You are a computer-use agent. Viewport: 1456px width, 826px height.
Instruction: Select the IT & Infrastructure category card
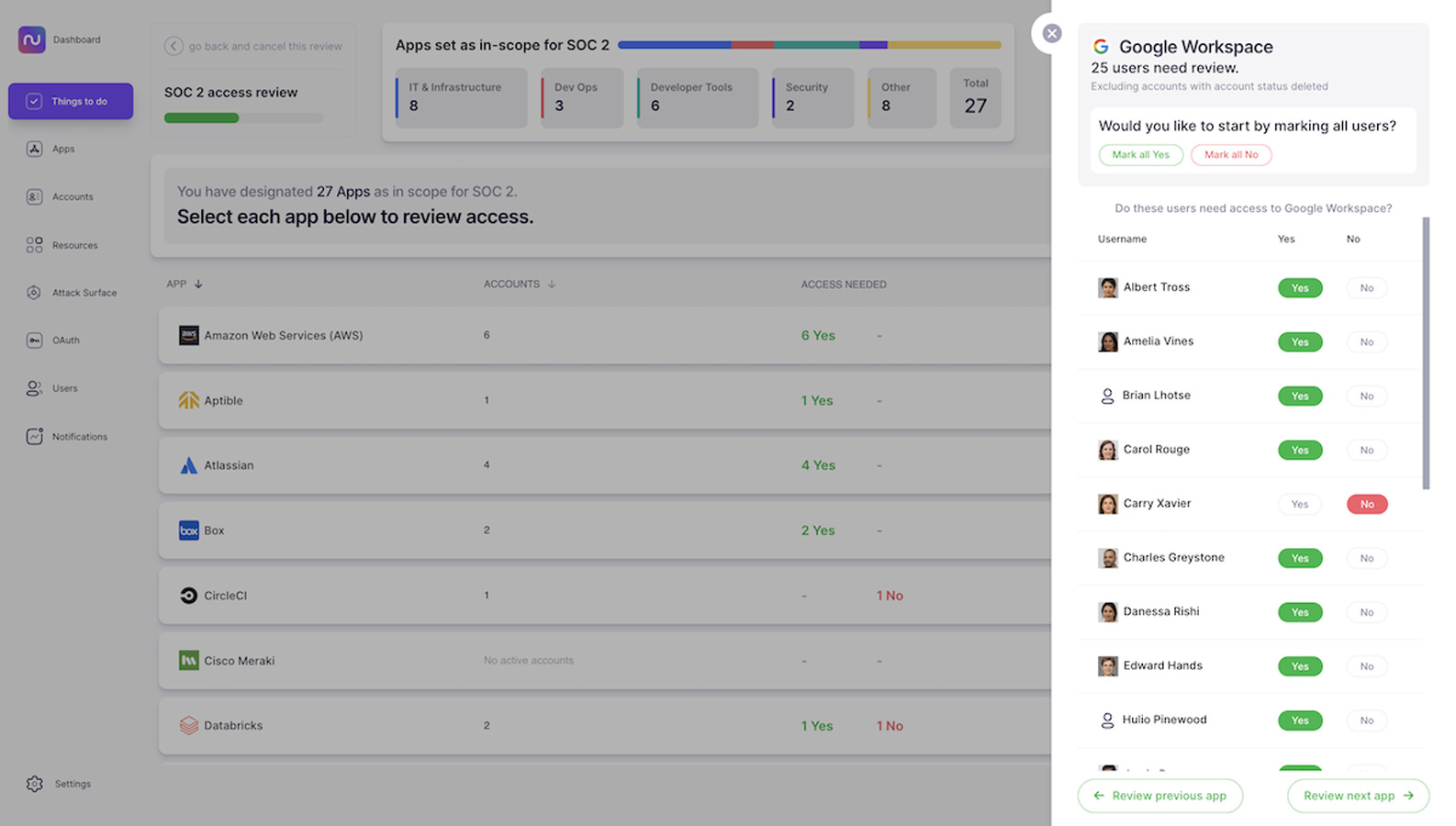pyautogui.click(x=462, y=97)
